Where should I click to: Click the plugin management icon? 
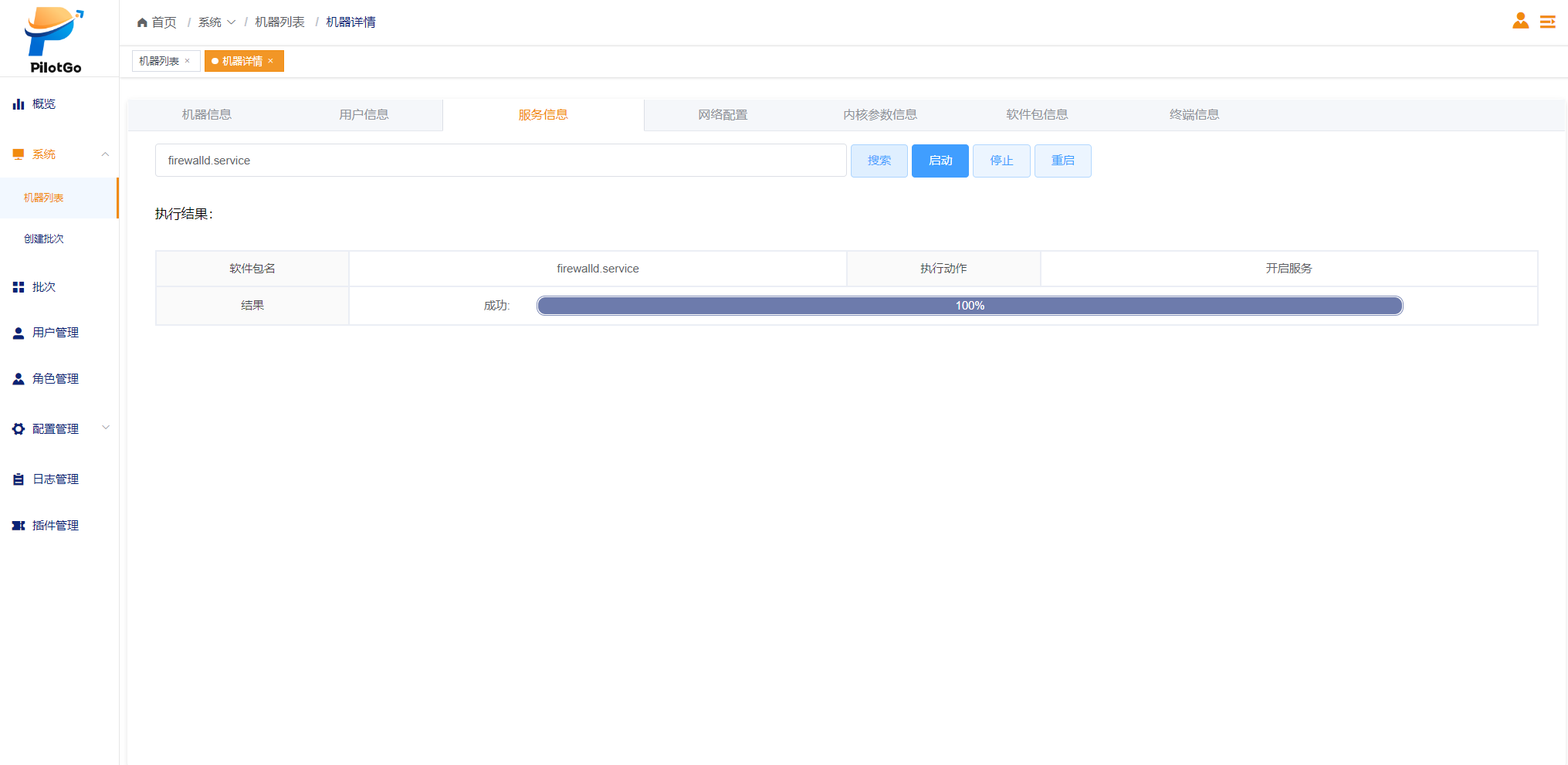coord(19,526)
